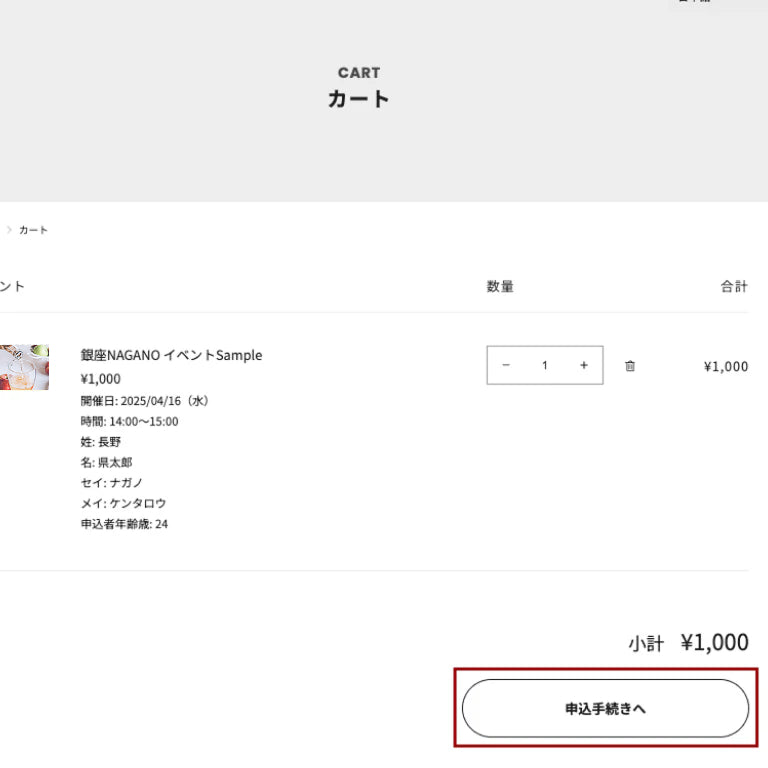Viewport: 768px width, 768px height.
Task: Click the 時間 14:00〜15:00 detail line
Action: (x=129, y=421)
